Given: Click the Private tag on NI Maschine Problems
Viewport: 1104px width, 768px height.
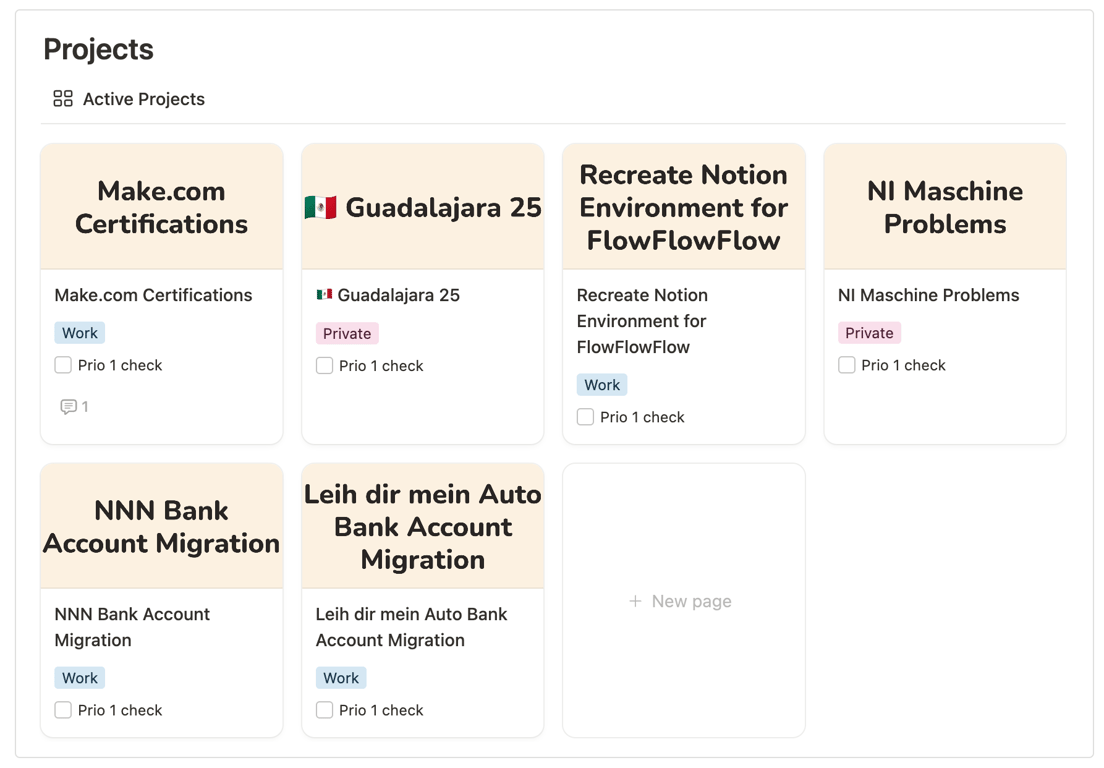Looking at the screenshot, I should tap(868, 333).
